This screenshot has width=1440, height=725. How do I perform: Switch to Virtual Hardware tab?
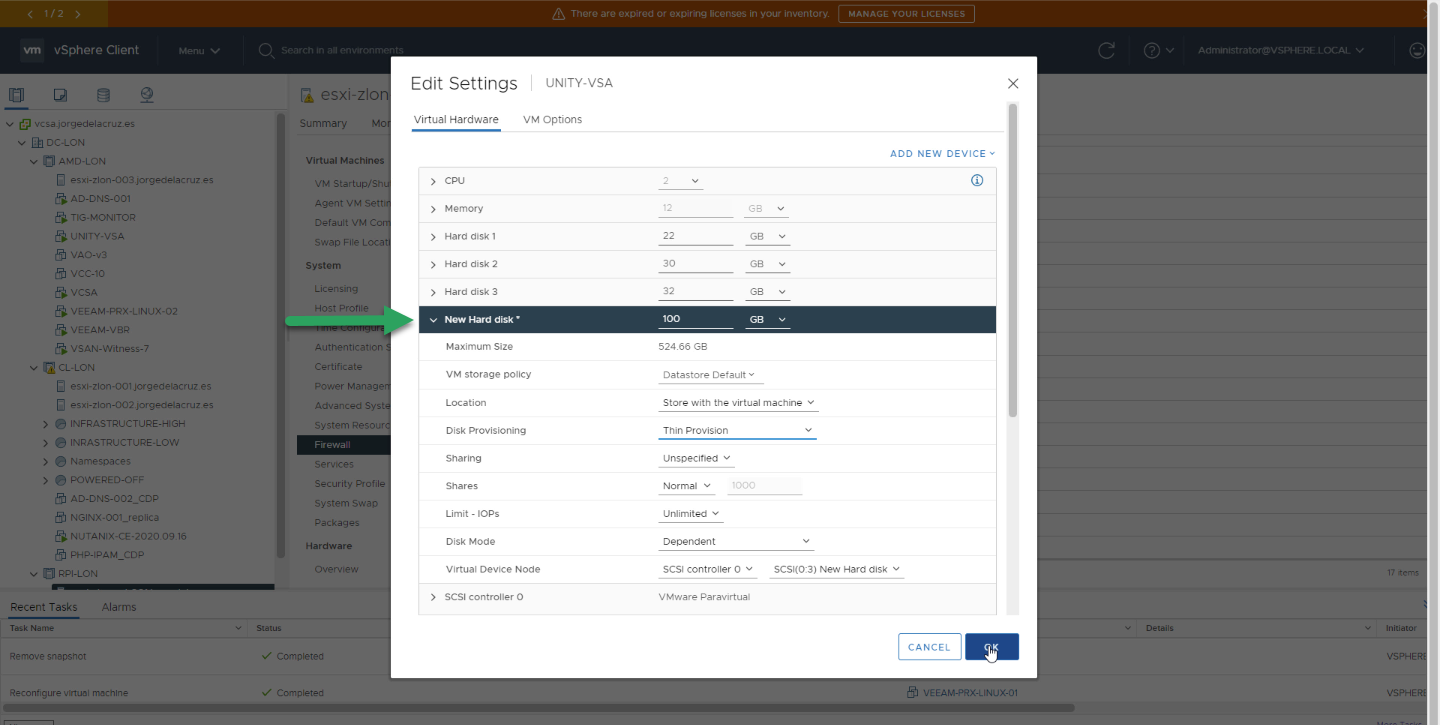tap(456, 120)
